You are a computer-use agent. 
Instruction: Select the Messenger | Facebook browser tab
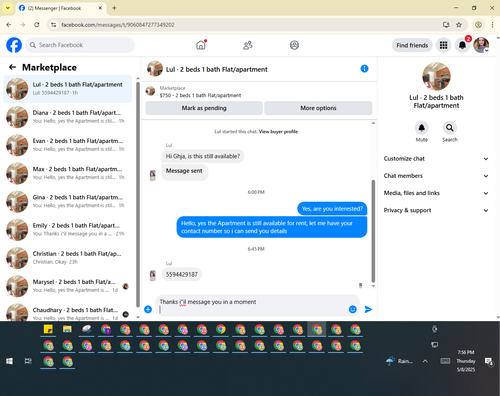[x=61, y=8]
